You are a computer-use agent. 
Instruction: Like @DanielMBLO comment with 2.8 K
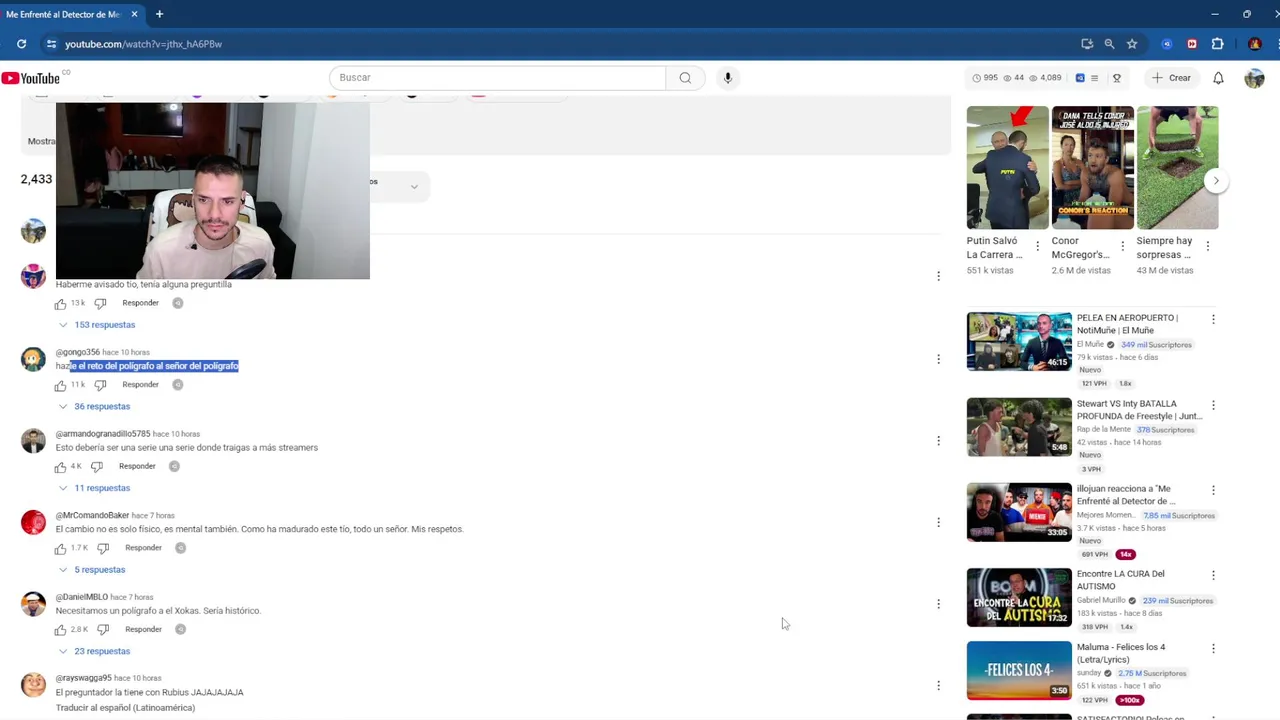(61, 630)
